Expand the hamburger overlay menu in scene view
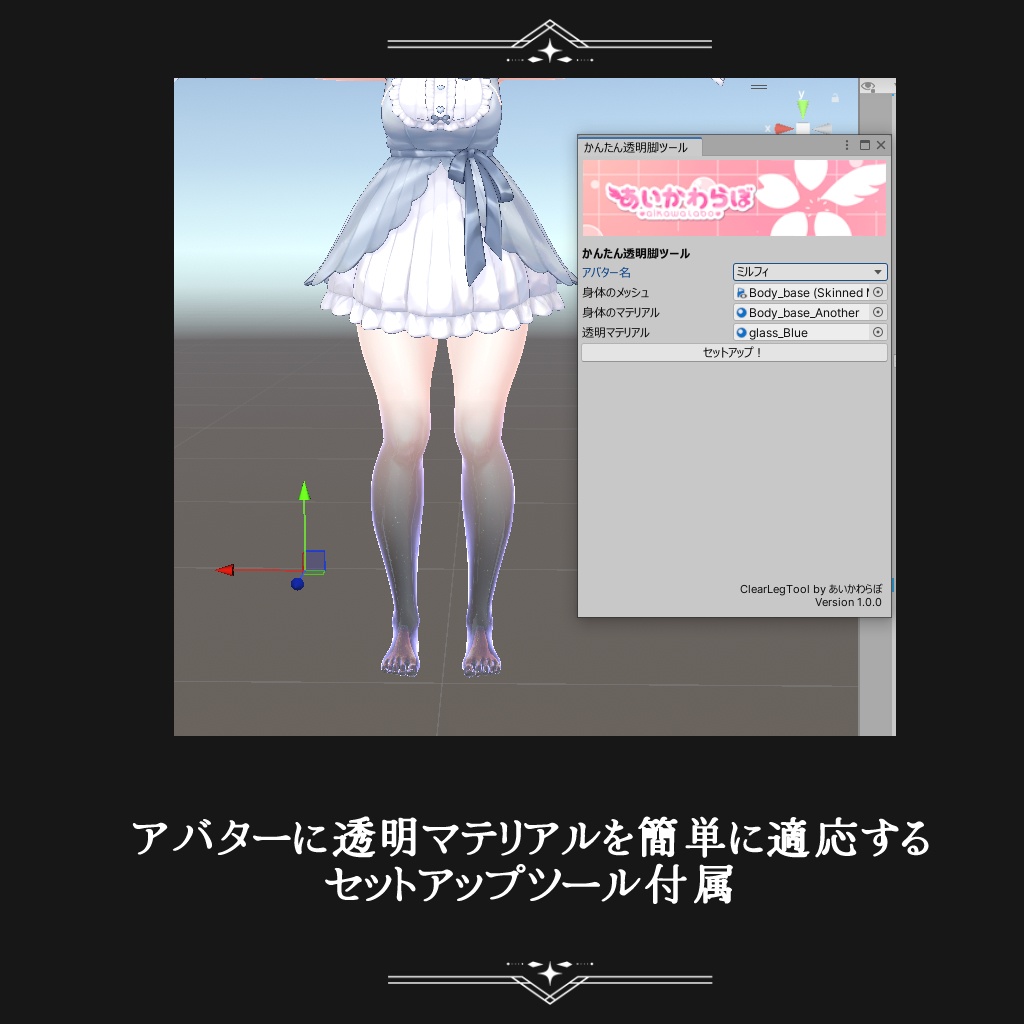The image size is (1024, 1024). click(759, 87)
